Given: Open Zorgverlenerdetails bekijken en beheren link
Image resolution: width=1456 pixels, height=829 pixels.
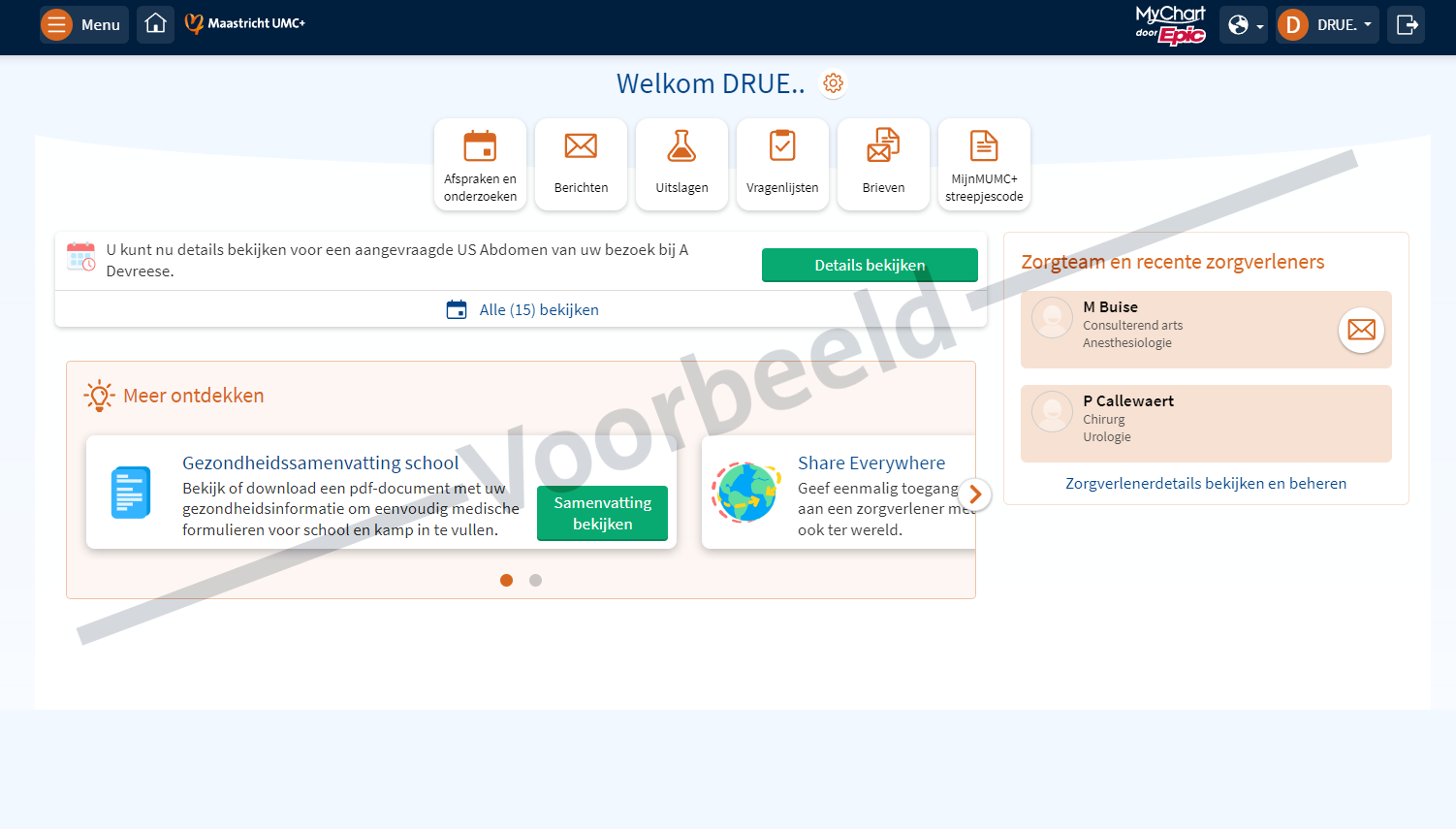Looking at the screenshot, I should click(x=1206, y=483).
